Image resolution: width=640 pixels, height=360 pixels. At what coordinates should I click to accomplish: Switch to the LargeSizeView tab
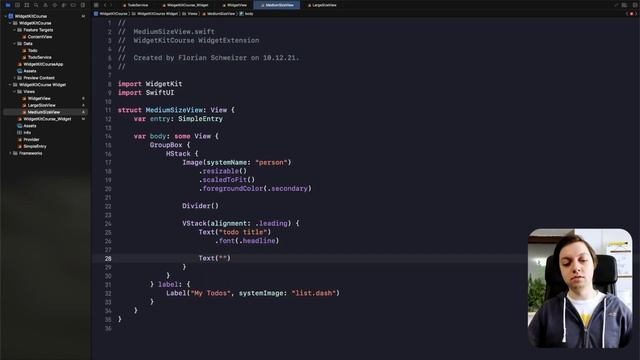tap(322, 5)
